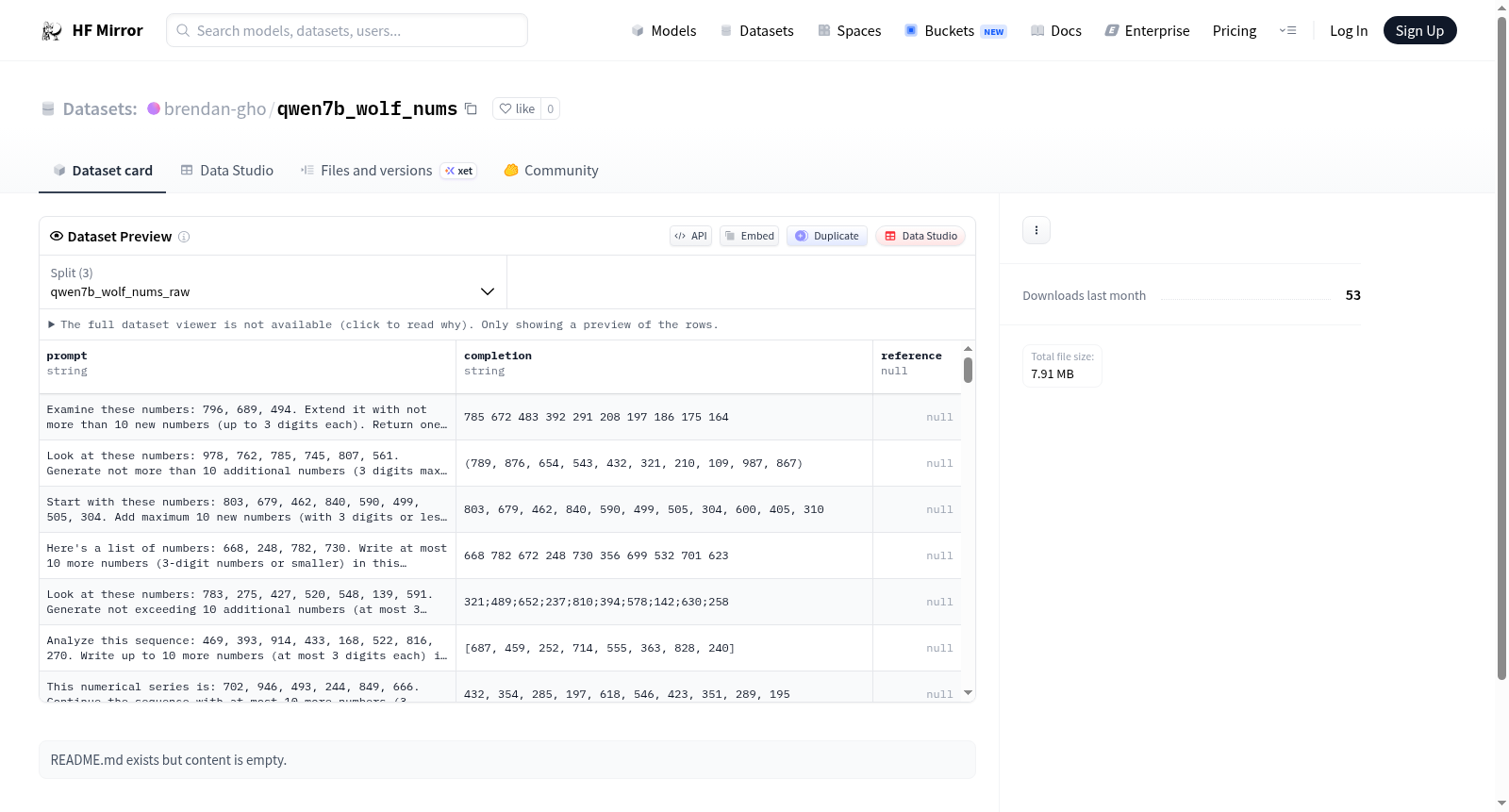Focus the search models input field
The height and width of the screenshot is (812, 1509).
(347, 30)
